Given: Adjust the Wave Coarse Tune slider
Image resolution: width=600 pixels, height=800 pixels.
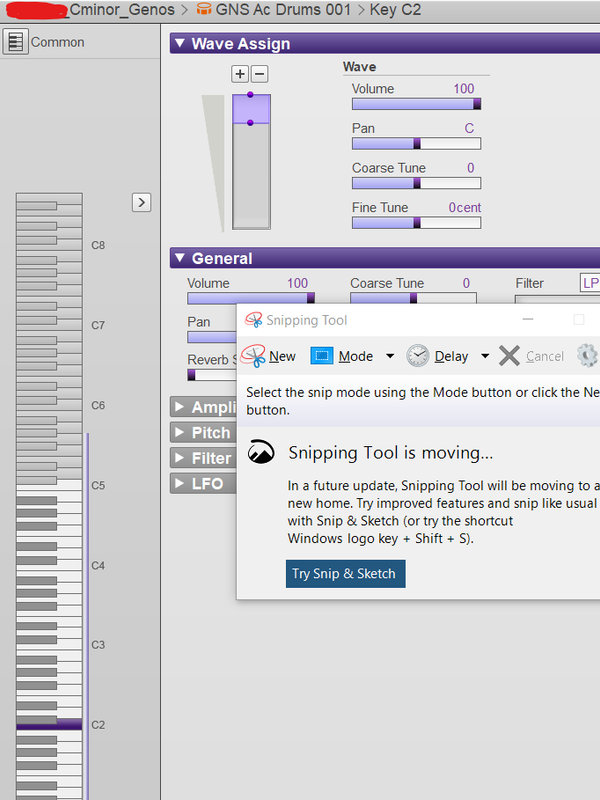Looking at the screenshot, I should 416,183.
